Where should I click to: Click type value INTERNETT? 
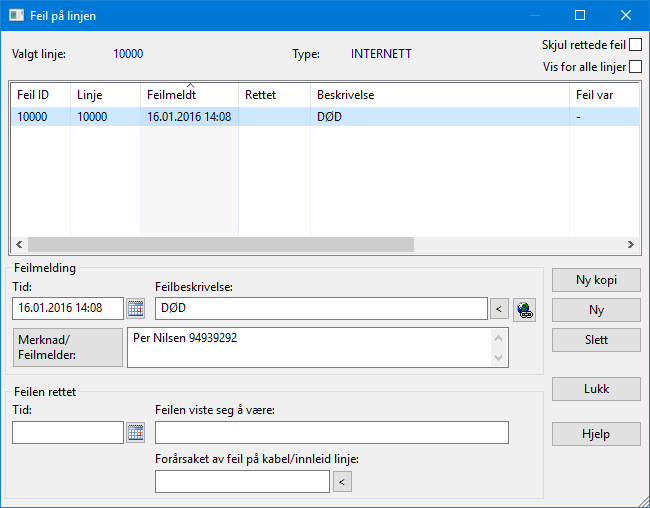point(381,54)
